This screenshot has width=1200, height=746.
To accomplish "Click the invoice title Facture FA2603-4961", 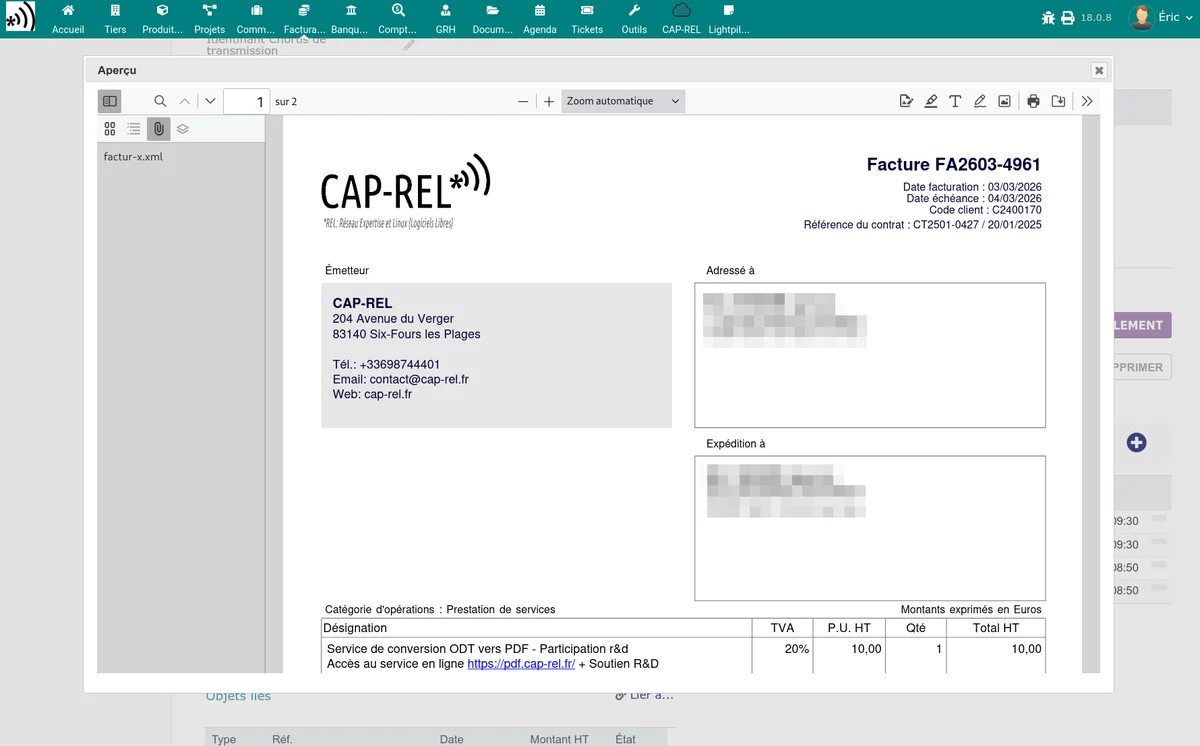I will coord(954,165).
